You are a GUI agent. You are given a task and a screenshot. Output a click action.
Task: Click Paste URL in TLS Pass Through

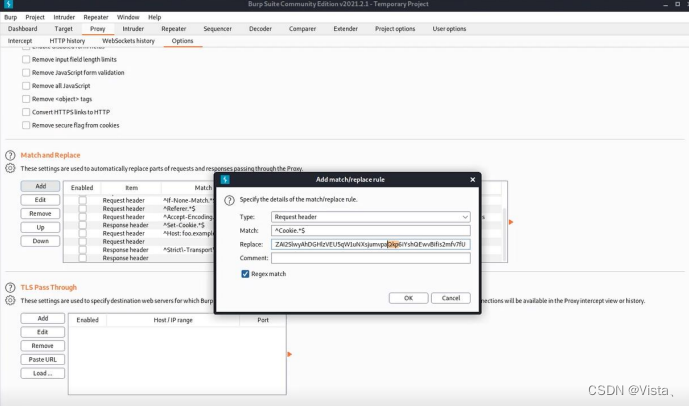point(43,359)
